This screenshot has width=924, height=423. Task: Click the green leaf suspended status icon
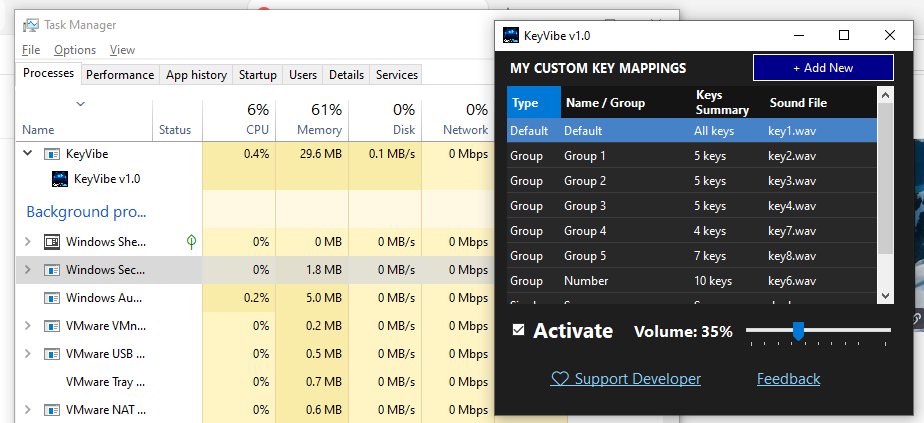pyautogui.click(x=190, y=242)
